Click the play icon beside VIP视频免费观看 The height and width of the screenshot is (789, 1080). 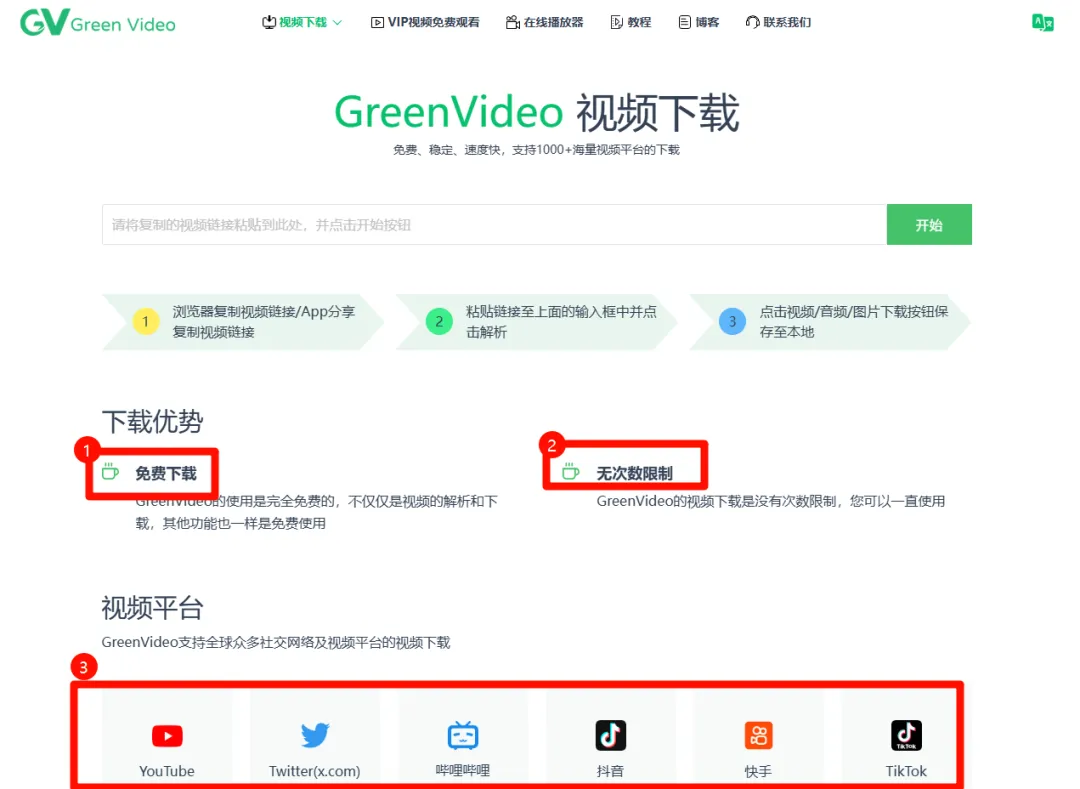click(x=377, y=23)
